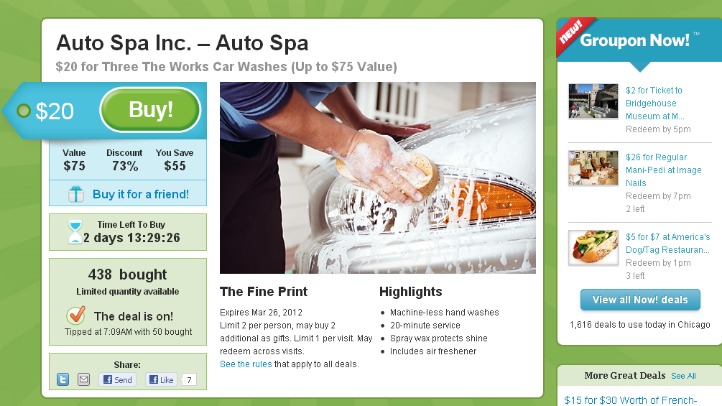722x406 pixels.
Task: Click the gift box icon
Action: [x=76, y=194]
